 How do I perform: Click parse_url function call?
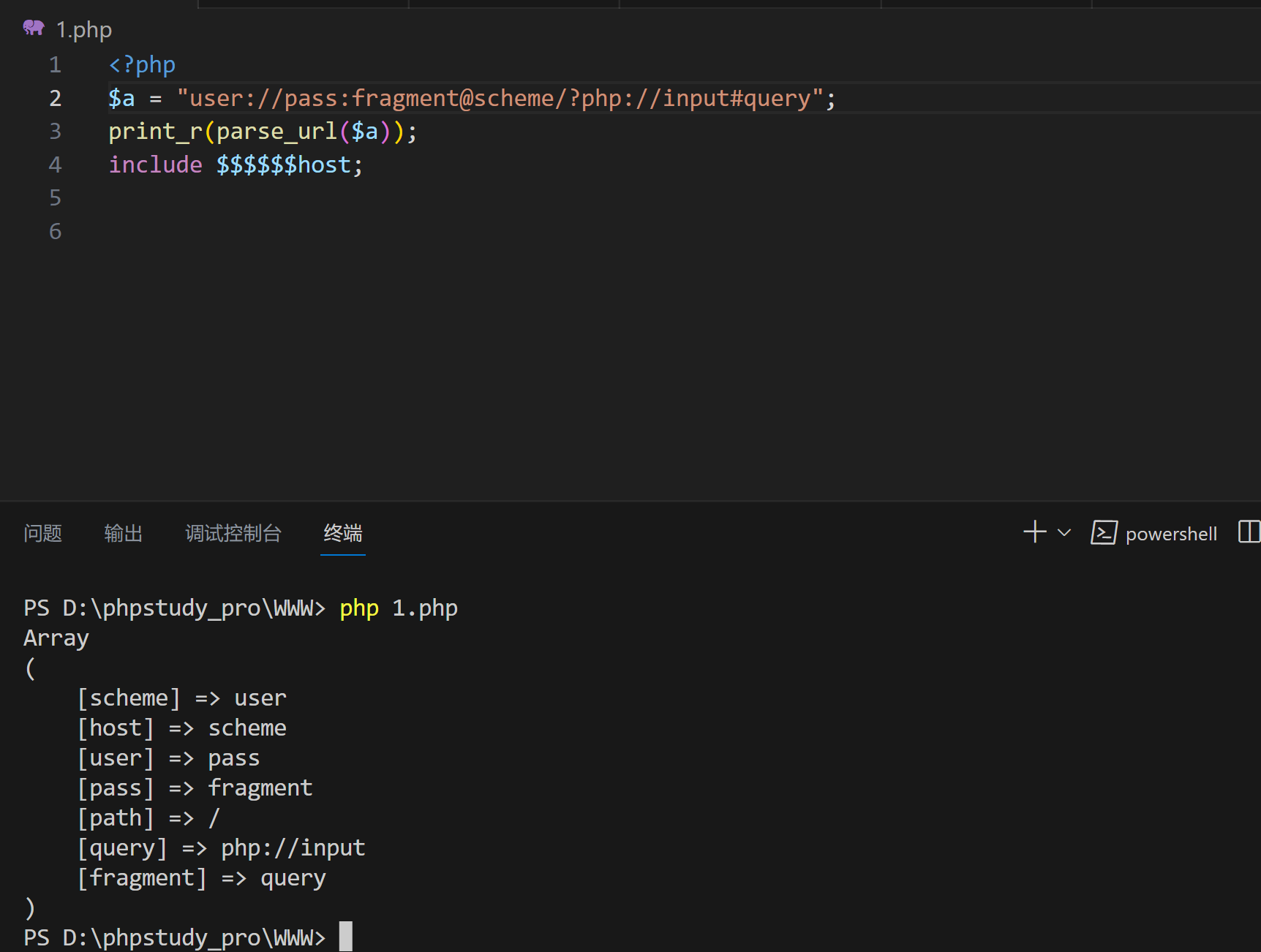tap(276, 132)
